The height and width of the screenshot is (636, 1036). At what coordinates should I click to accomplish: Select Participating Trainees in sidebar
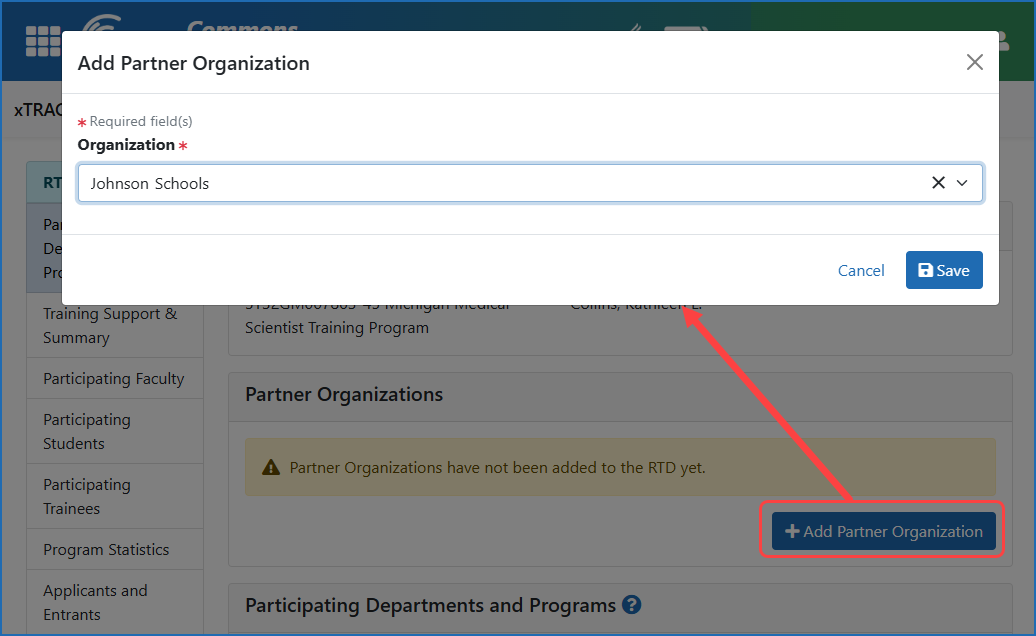[x=115, y=496]
